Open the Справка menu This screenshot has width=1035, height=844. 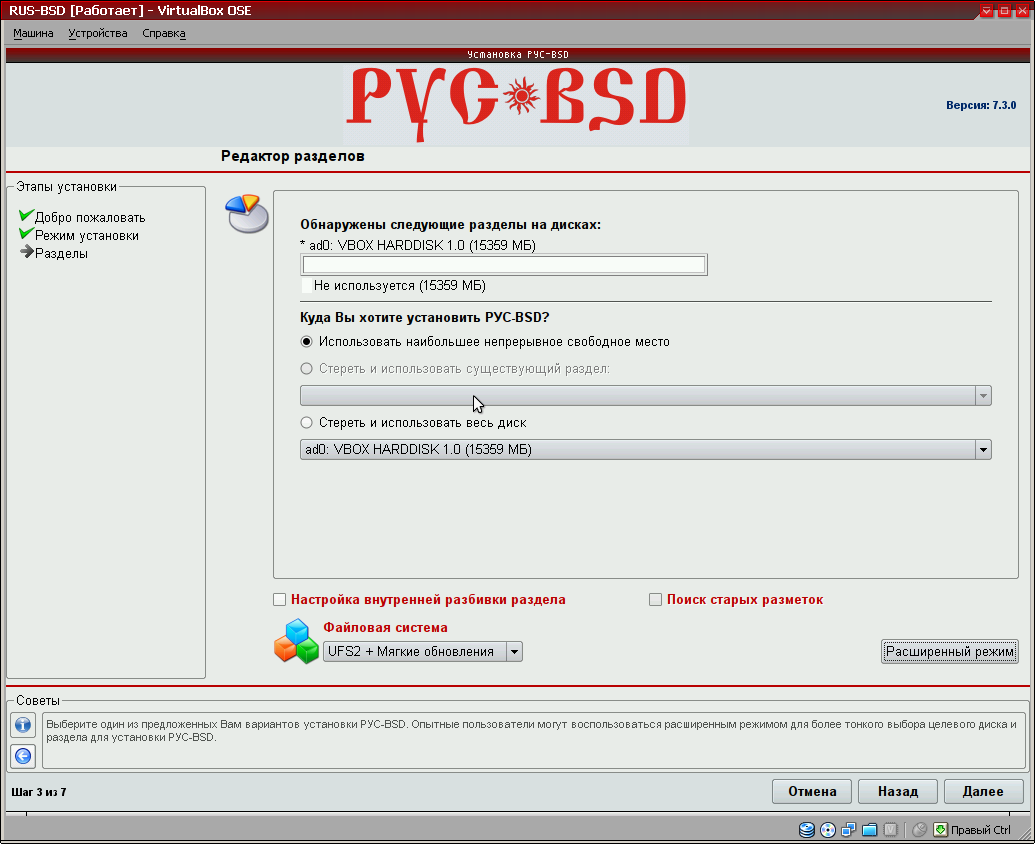(164, 34)
